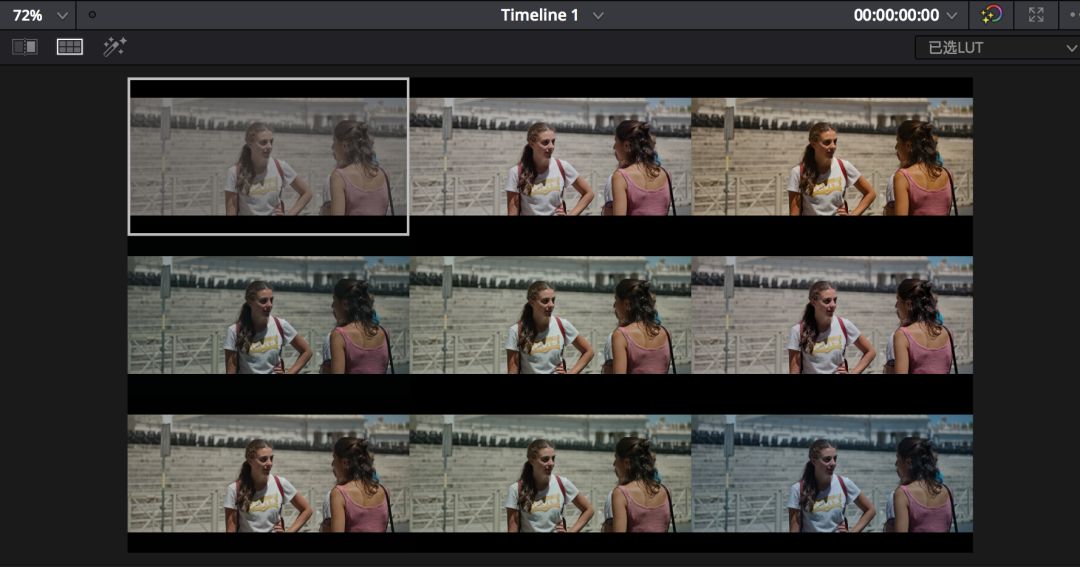The image size is (1080, 567).
Task: Open the 72% viewer zoom dropdown
Action: coord(40,15)
